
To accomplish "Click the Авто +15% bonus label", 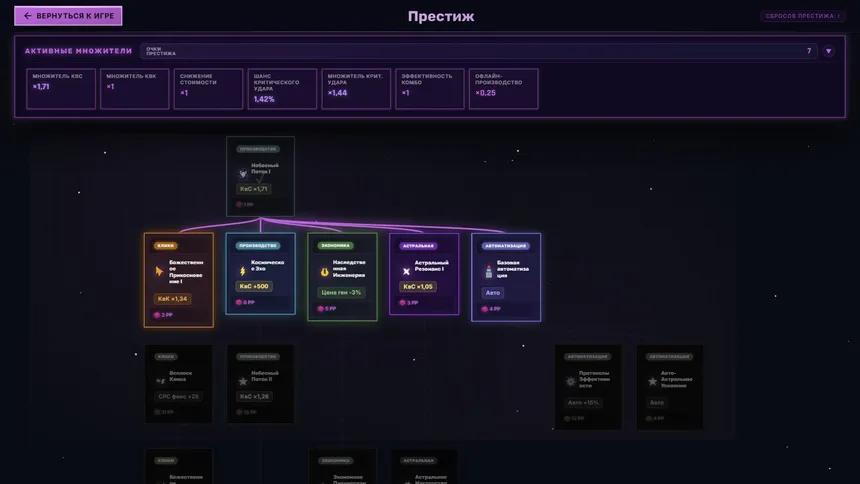I will 583,403.
